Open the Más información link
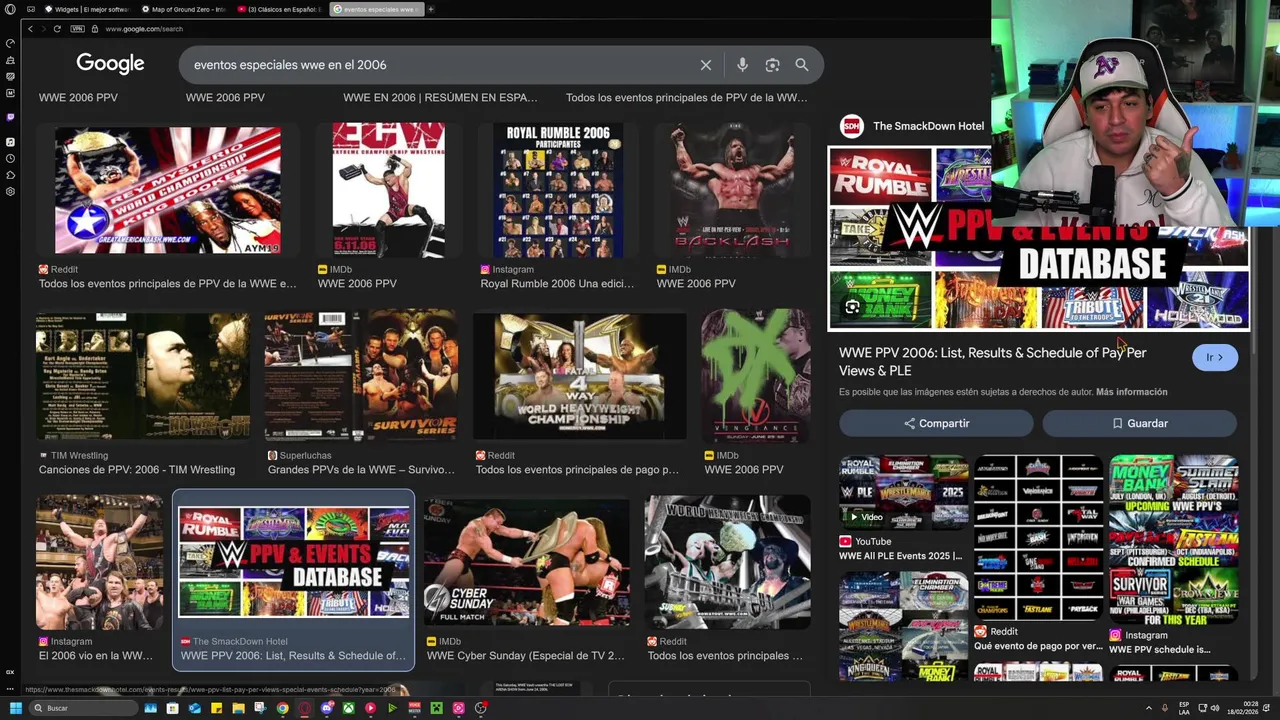 click(x=1131, y=392)
